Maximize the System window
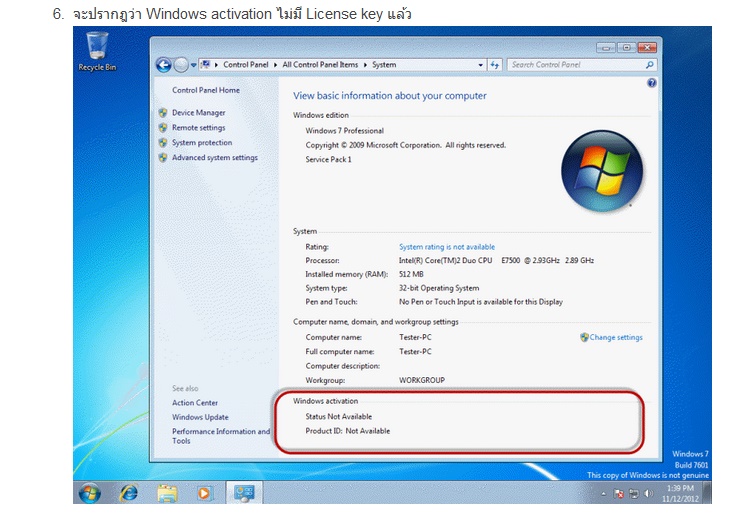The height and width of the screenshot is (519, 744). pyautogui.click(x=626, y=47)
